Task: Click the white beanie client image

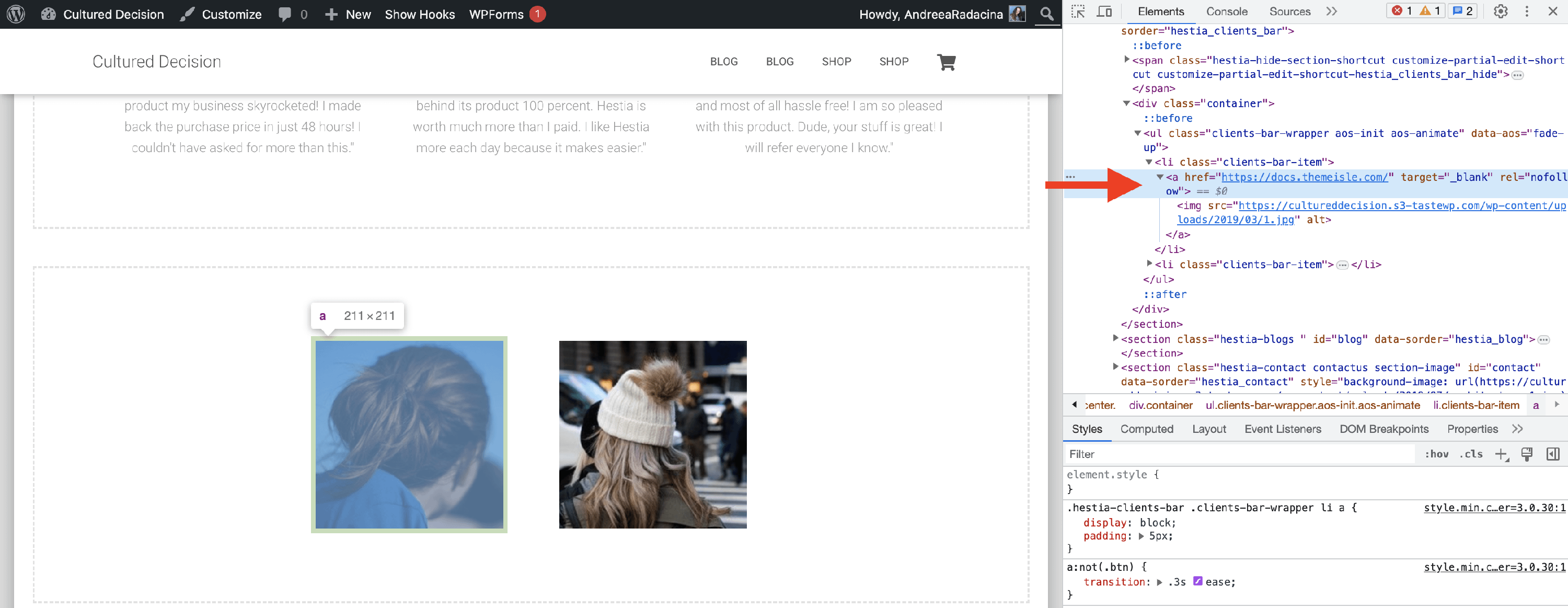Action: click(x=652, y=434)
